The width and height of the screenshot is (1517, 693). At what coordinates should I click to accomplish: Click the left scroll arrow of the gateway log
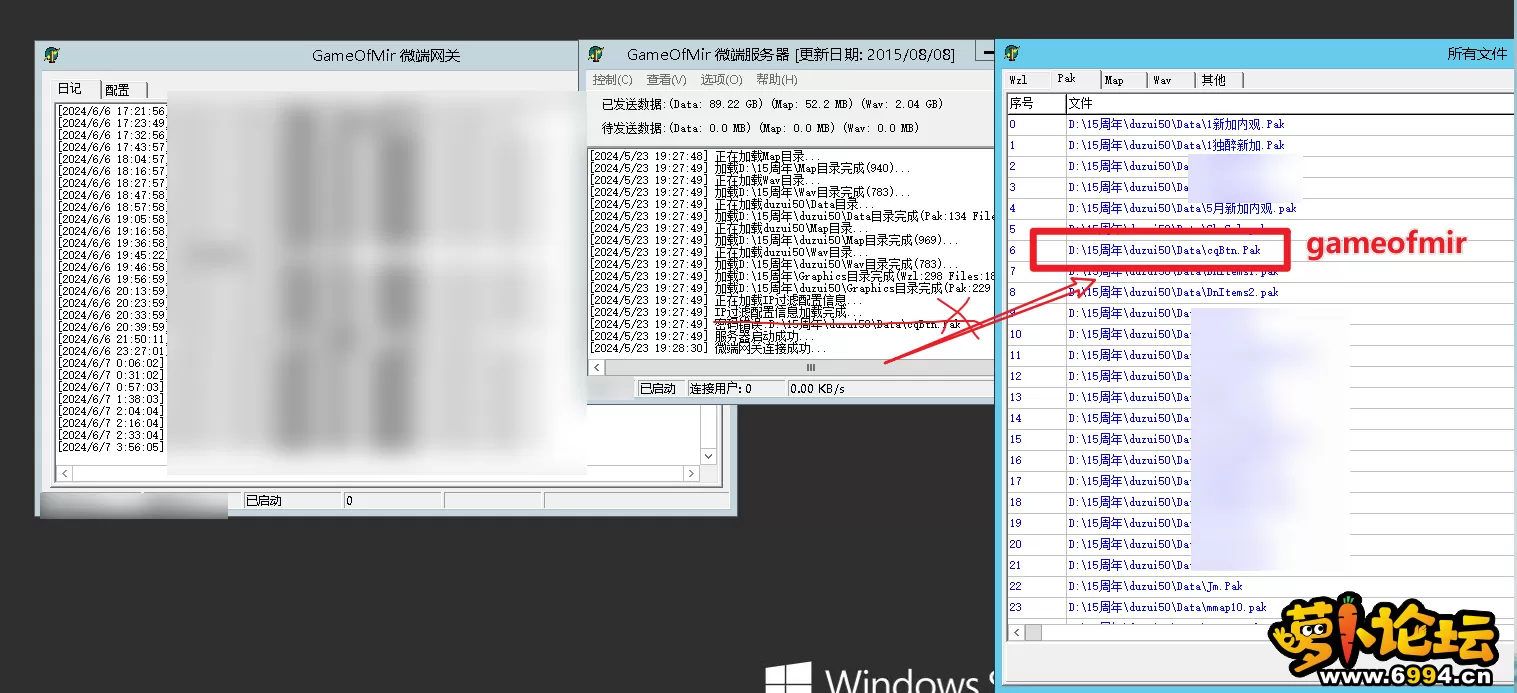66,473
